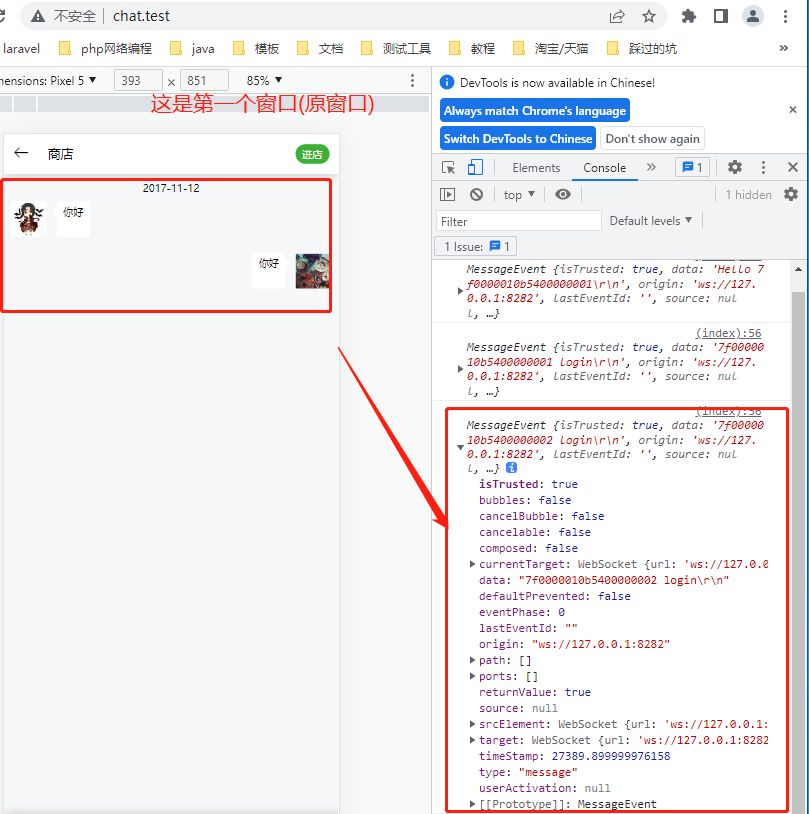Open DevTools settings gear

click(x=735, y=167)
